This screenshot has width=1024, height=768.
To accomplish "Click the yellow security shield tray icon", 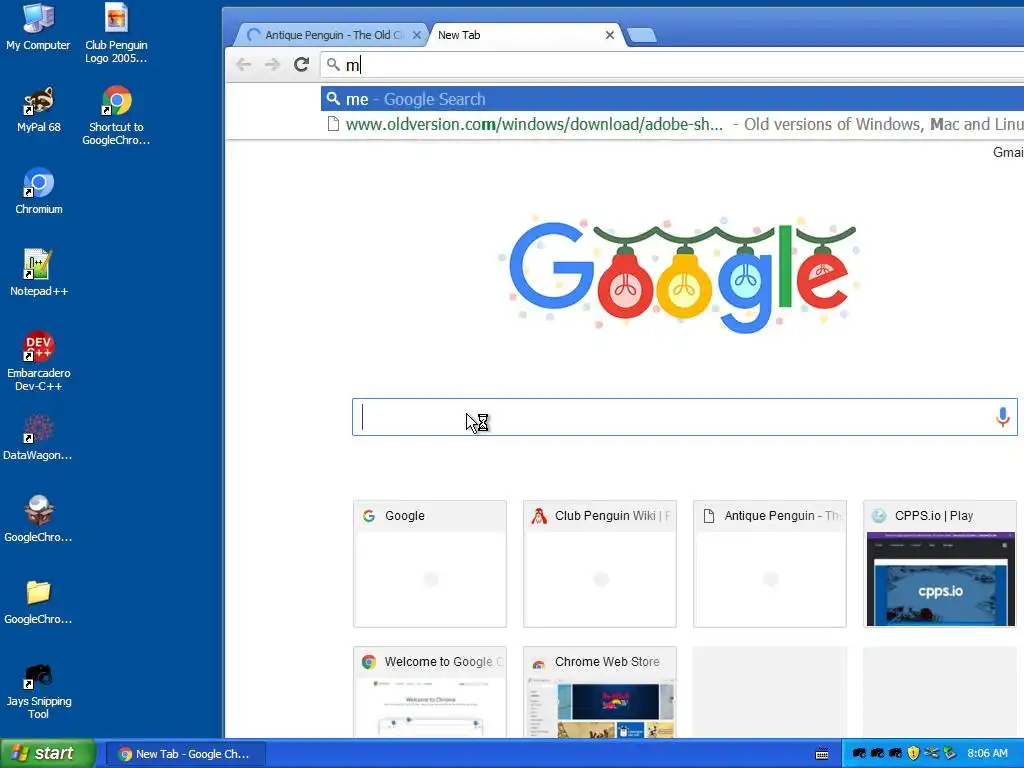I will 913,753.
